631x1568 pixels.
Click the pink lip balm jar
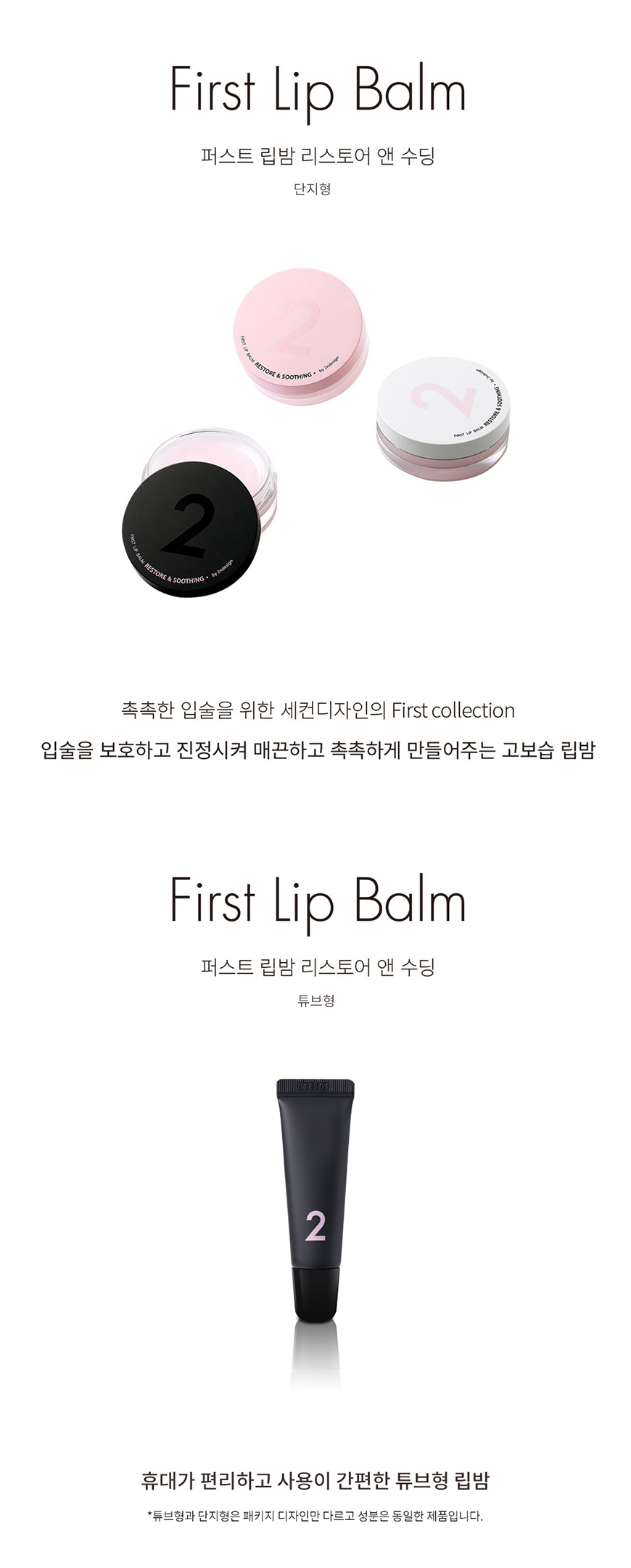click(x=300, y=339)
